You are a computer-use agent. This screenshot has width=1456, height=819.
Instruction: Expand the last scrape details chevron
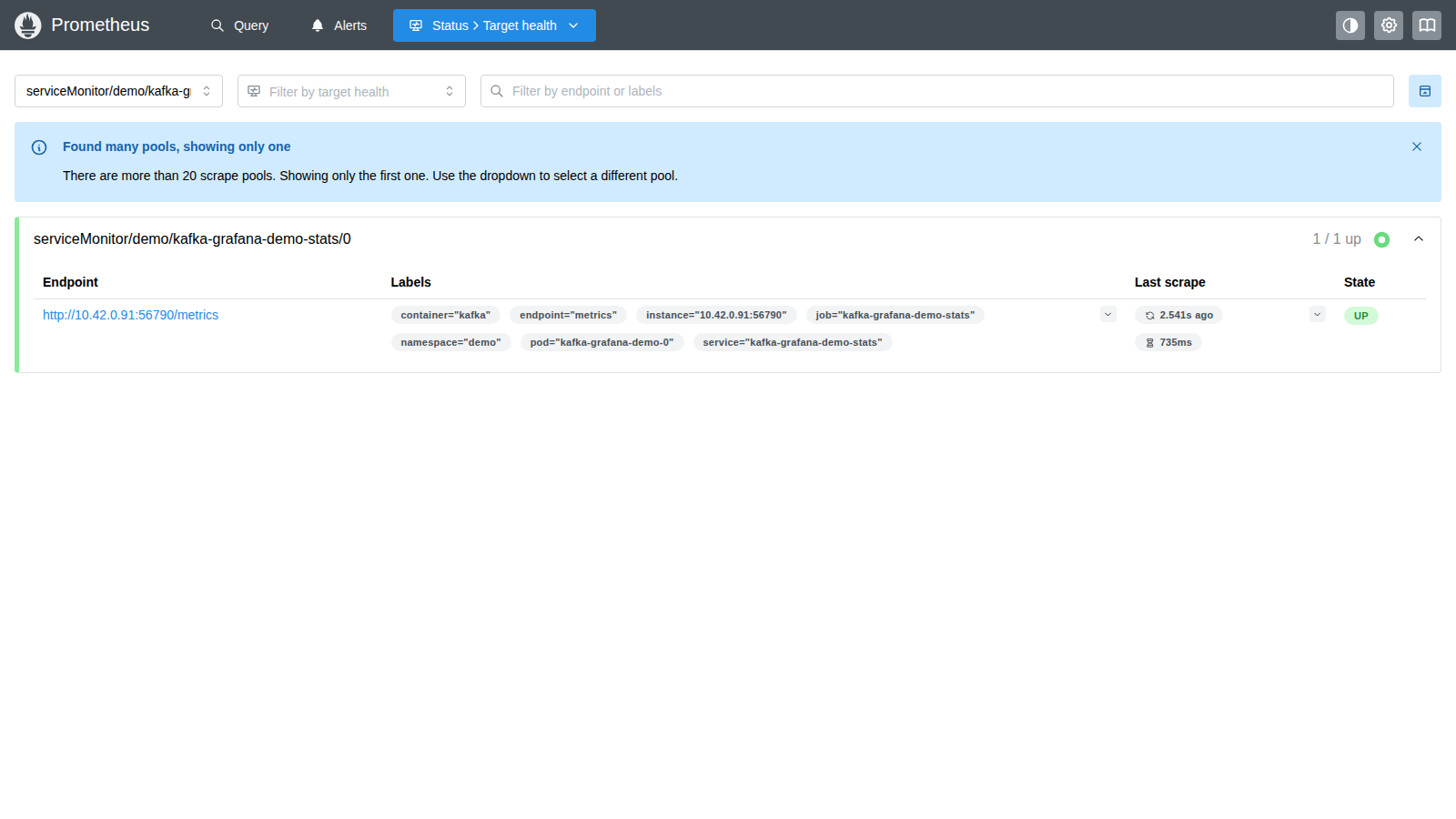coord(1317,314)
